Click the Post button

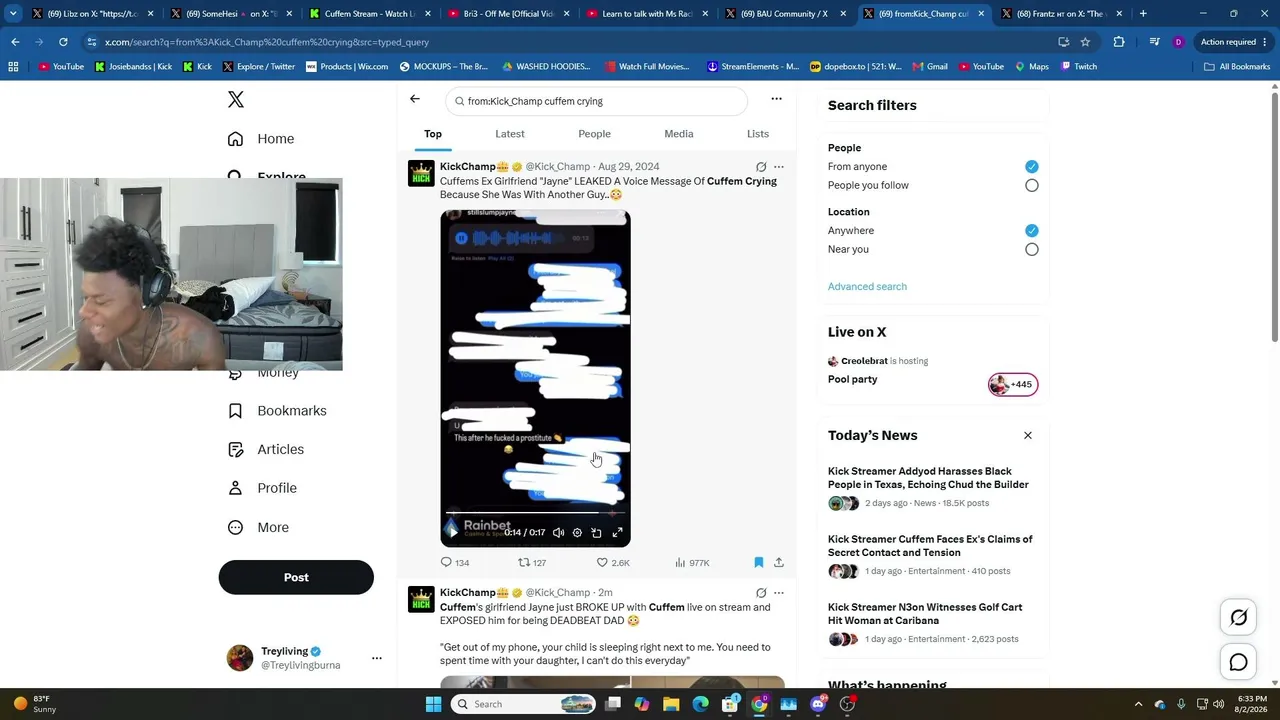[x=296, y=577]
